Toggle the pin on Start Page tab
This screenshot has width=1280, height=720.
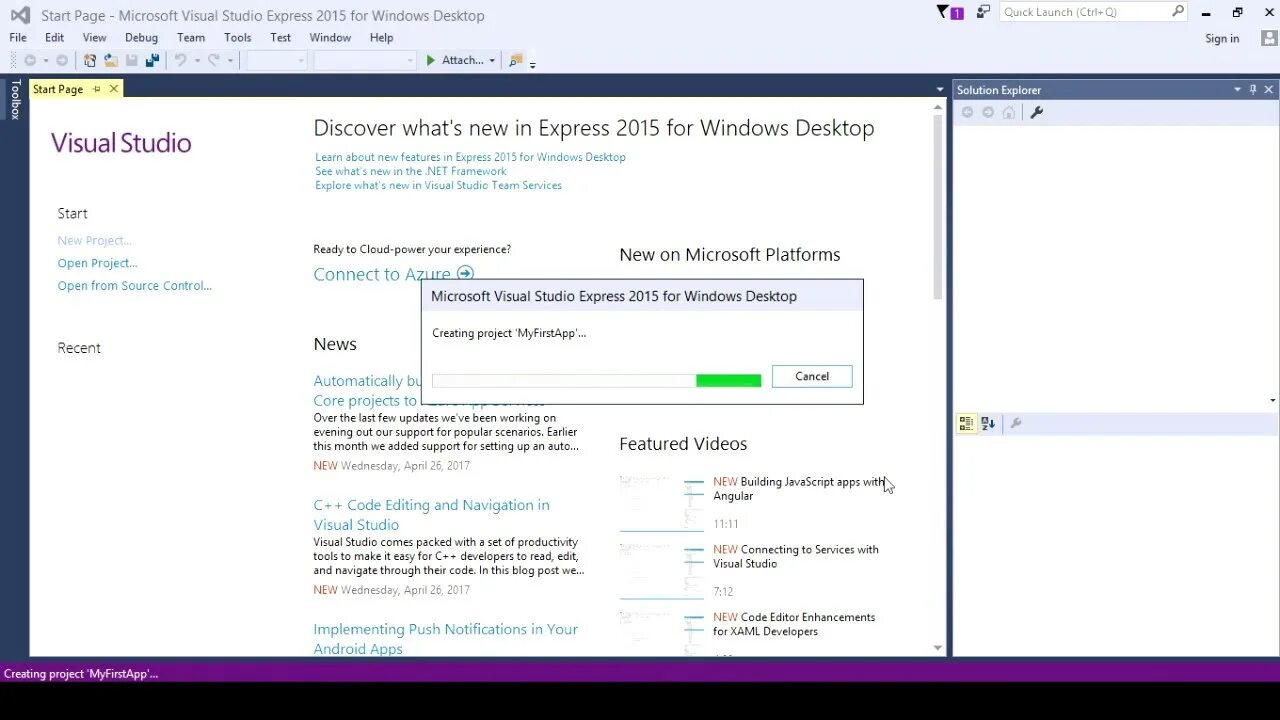click(x=97, y=89)
